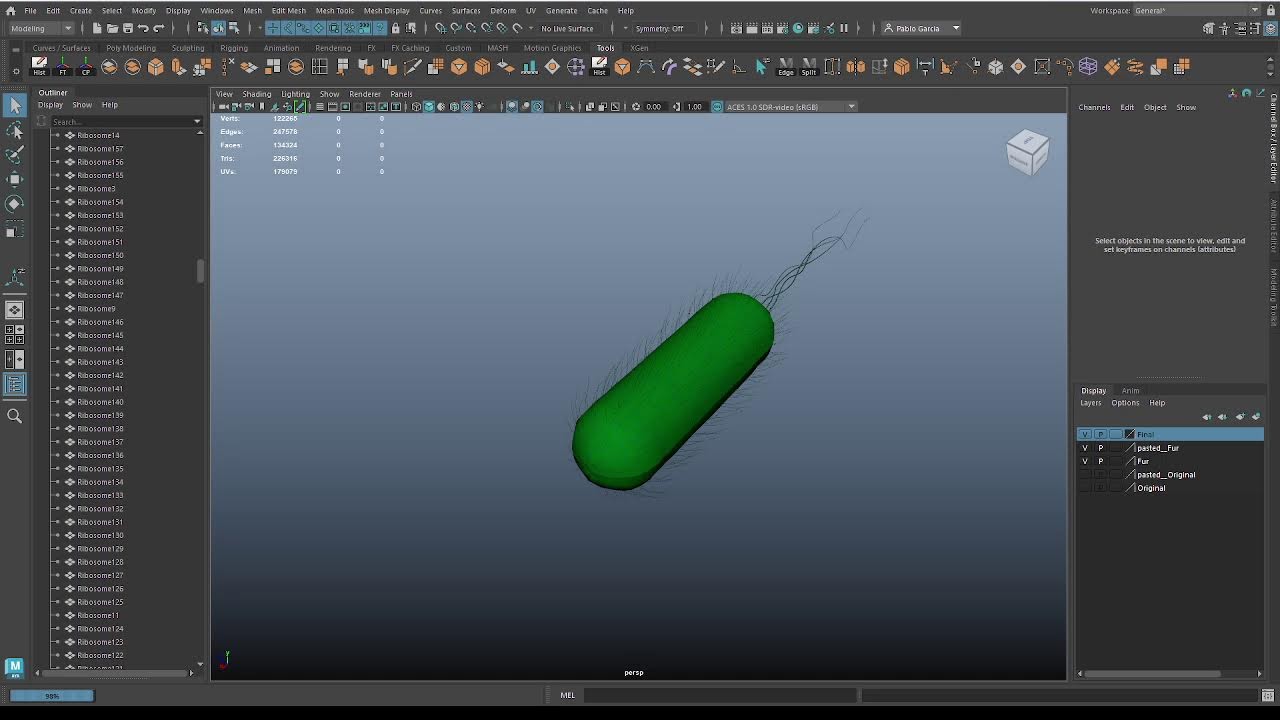Screen dimensions: 1280x720
Task: Pick the Paint selection tool
Action: [x=14, y=154]
